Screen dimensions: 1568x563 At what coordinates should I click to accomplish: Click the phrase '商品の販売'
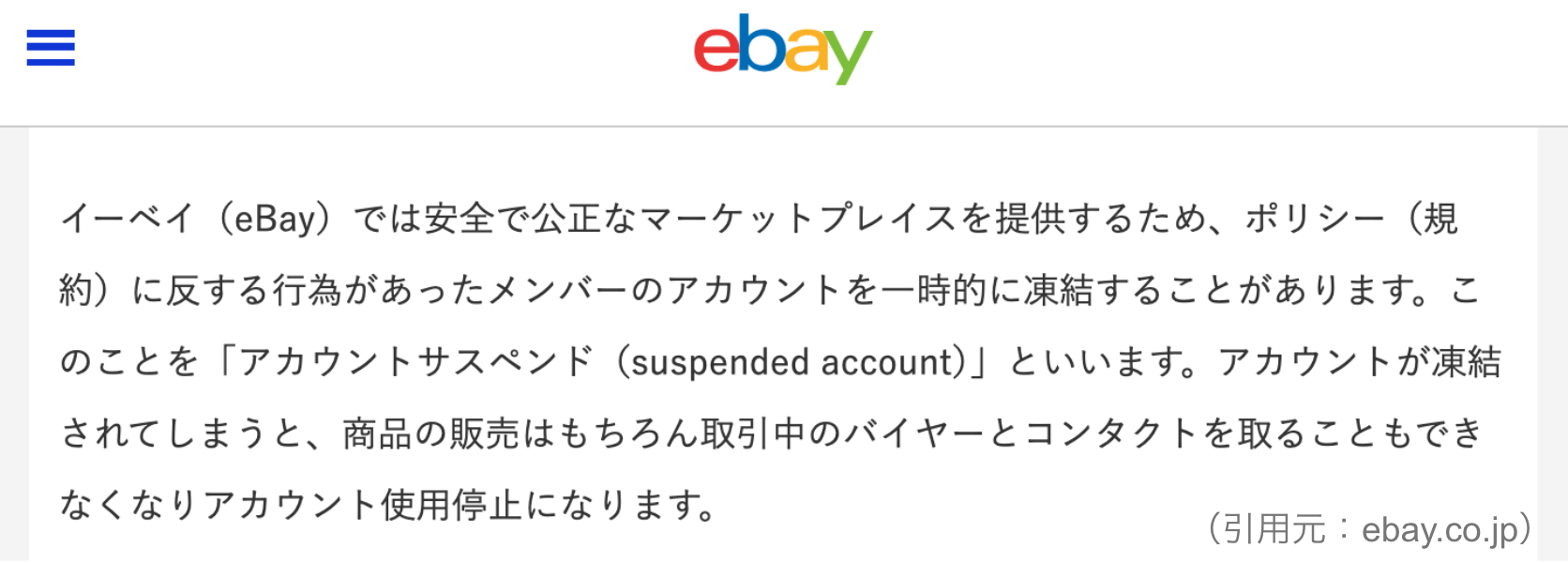[431, 434]
